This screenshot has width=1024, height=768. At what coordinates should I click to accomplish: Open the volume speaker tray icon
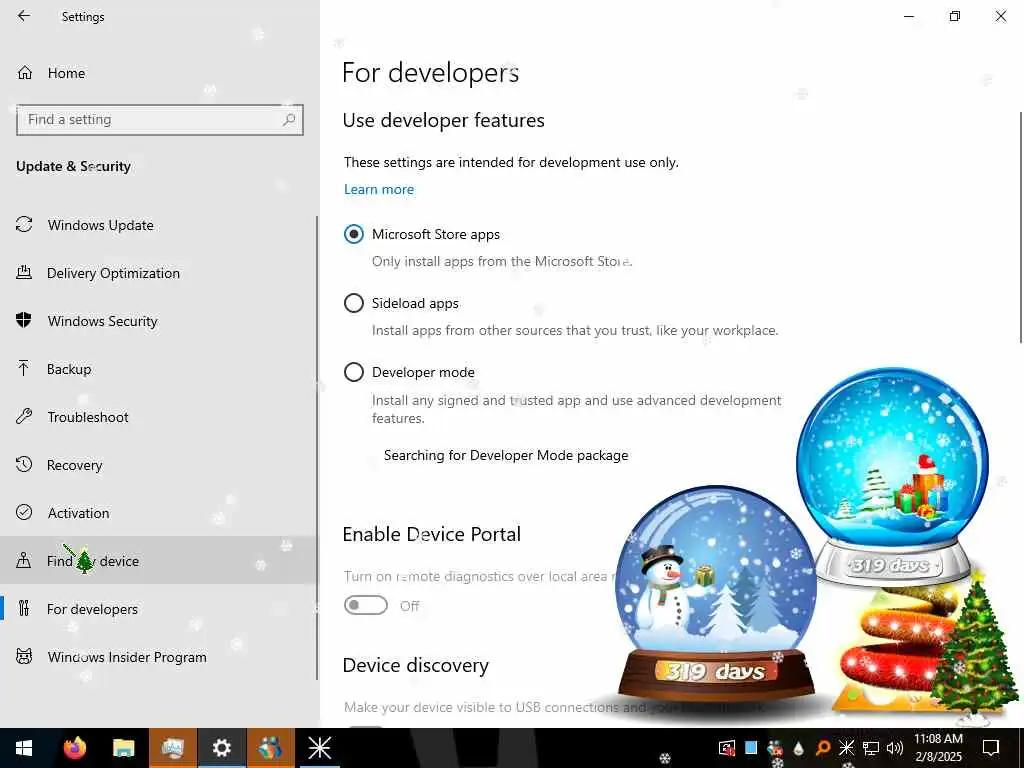(x=895, y=748)
